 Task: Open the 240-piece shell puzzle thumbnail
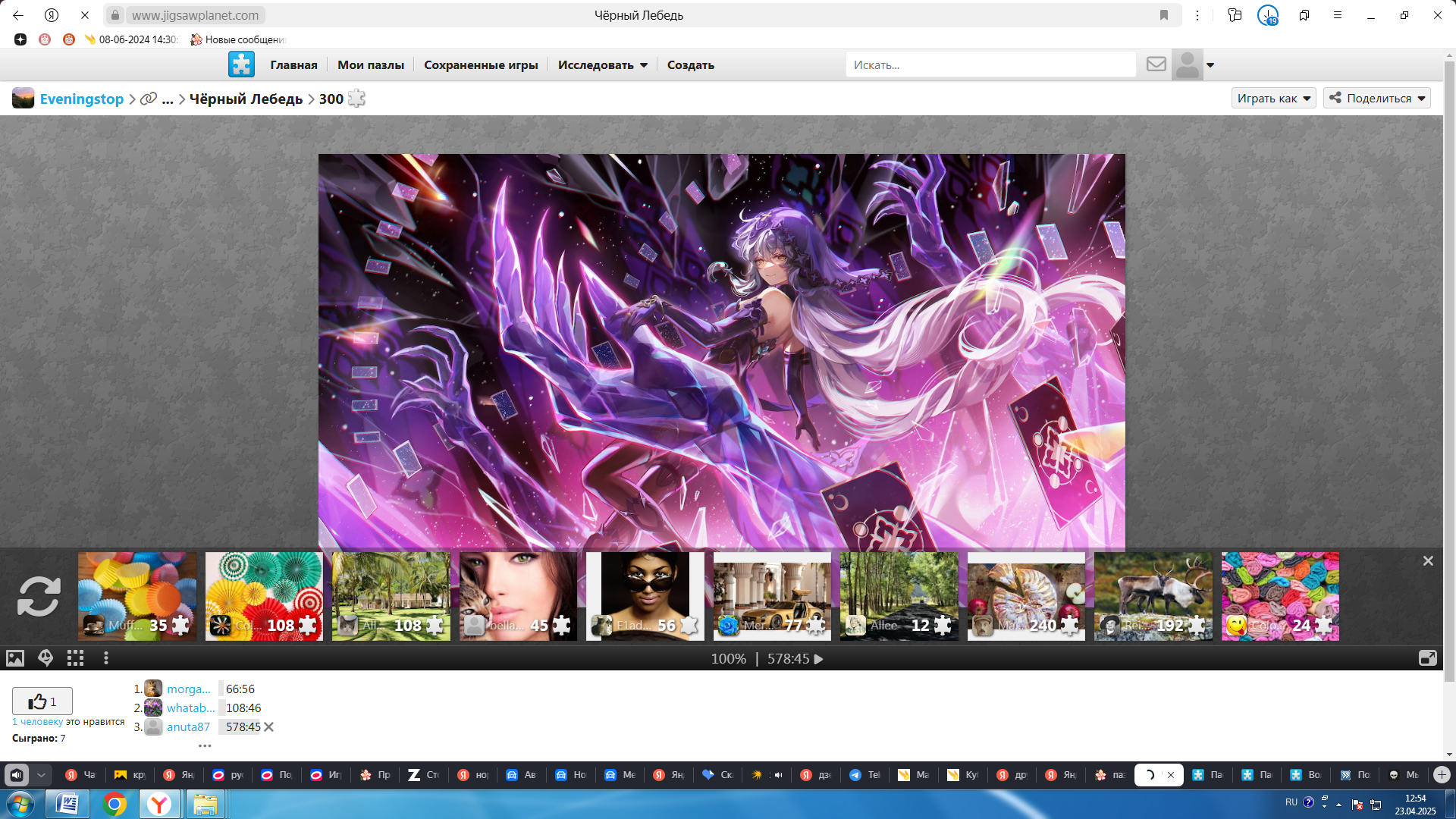point(1025,596)
